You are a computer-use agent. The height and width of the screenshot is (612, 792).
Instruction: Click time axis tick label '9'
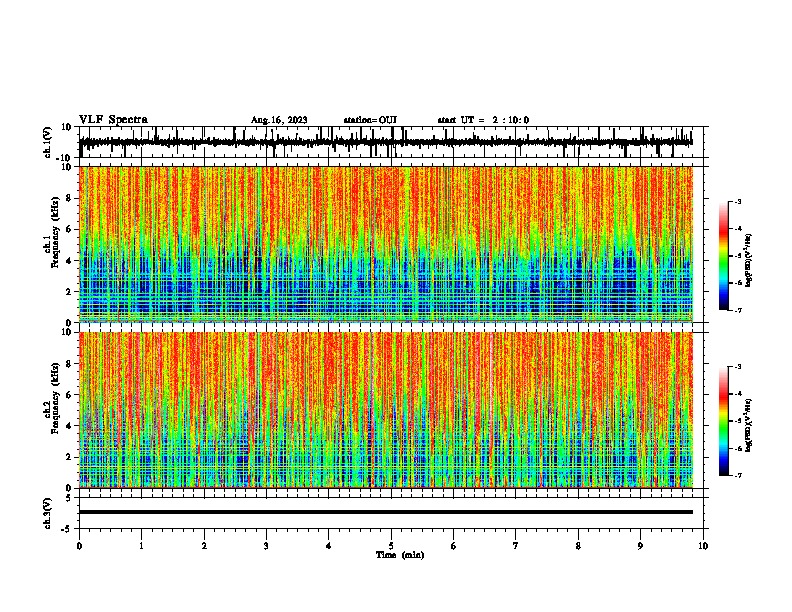640,546
